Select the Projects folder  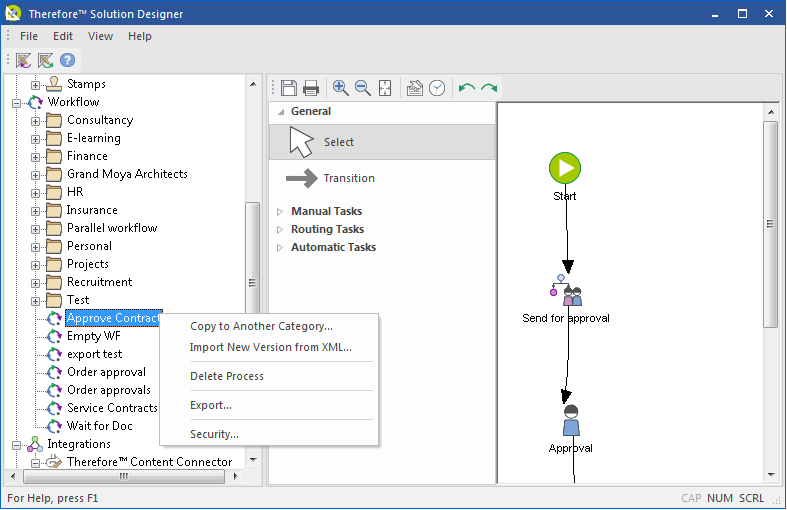click(88, 264)
